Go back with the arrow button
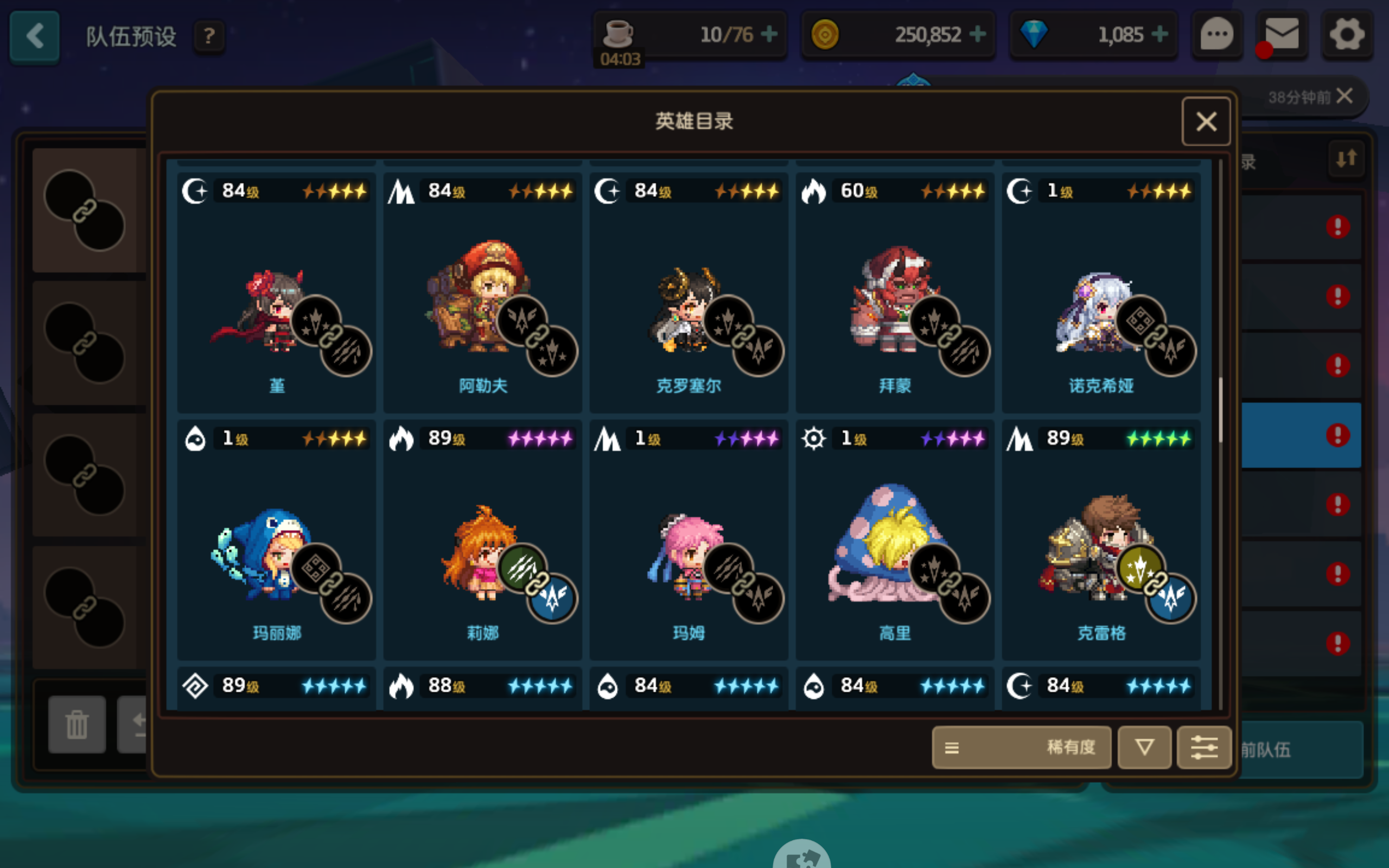The image size is (1389, 868). tap(35, 36)
